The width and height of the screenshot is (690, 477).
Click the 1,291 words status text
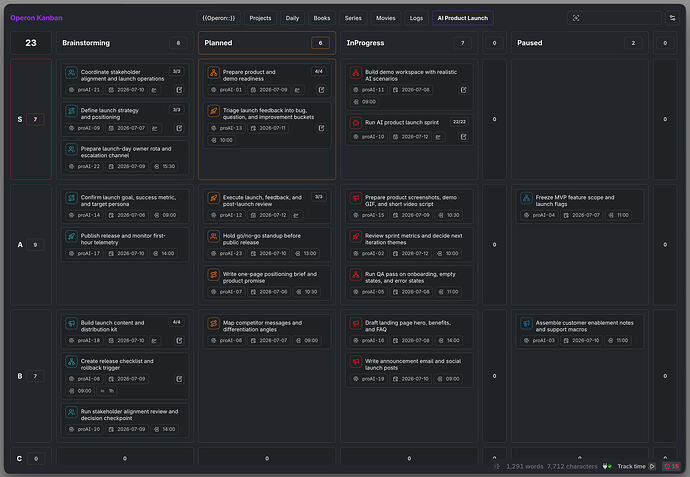tap(525, 466)
